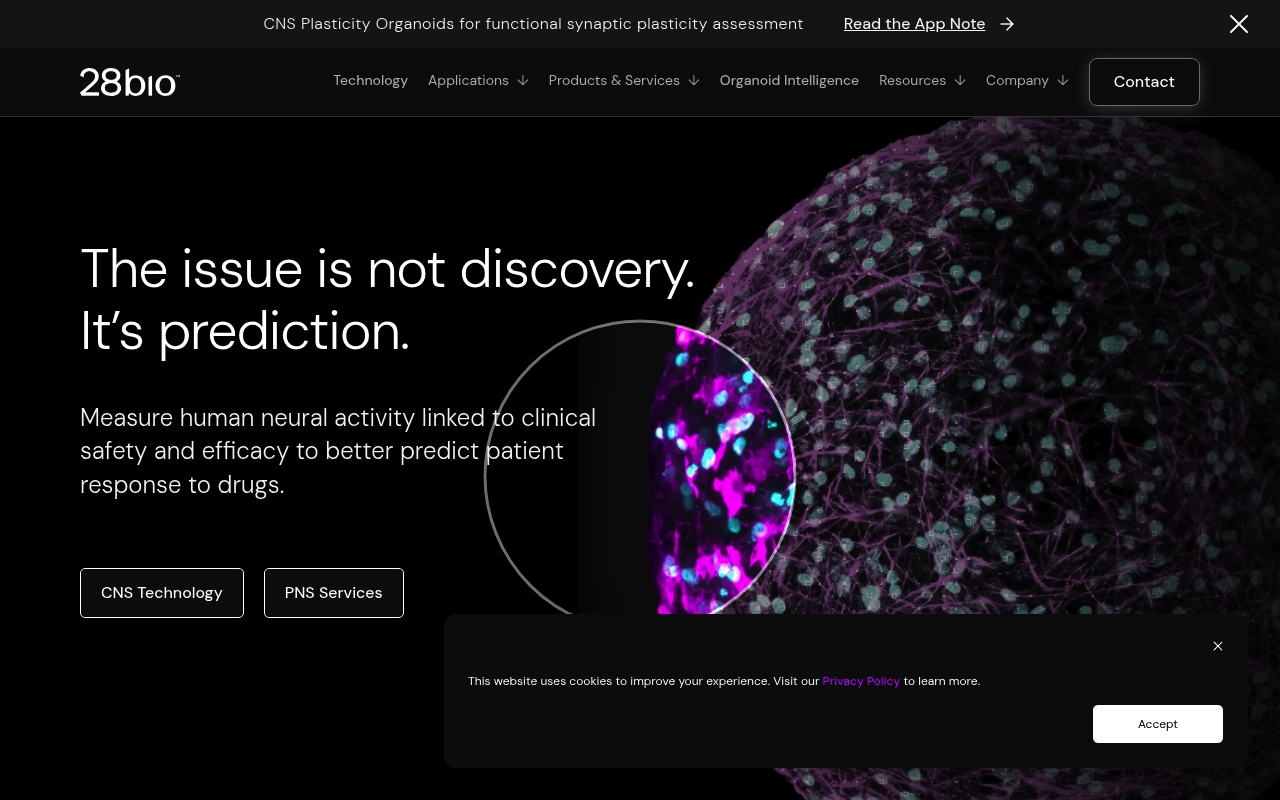The height and width of the screenshot is (800, 1280).
Task: Expand the Products & Services dropdown arrow
Action: 693,81
